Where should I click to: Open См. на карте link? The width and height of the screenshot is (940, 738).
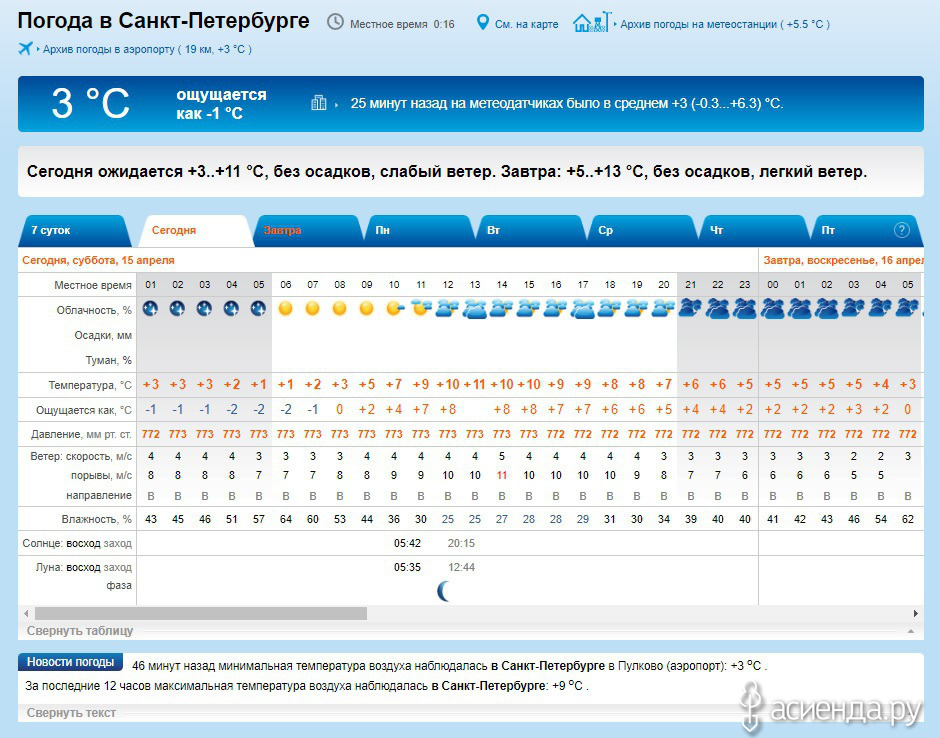point(526,25)
